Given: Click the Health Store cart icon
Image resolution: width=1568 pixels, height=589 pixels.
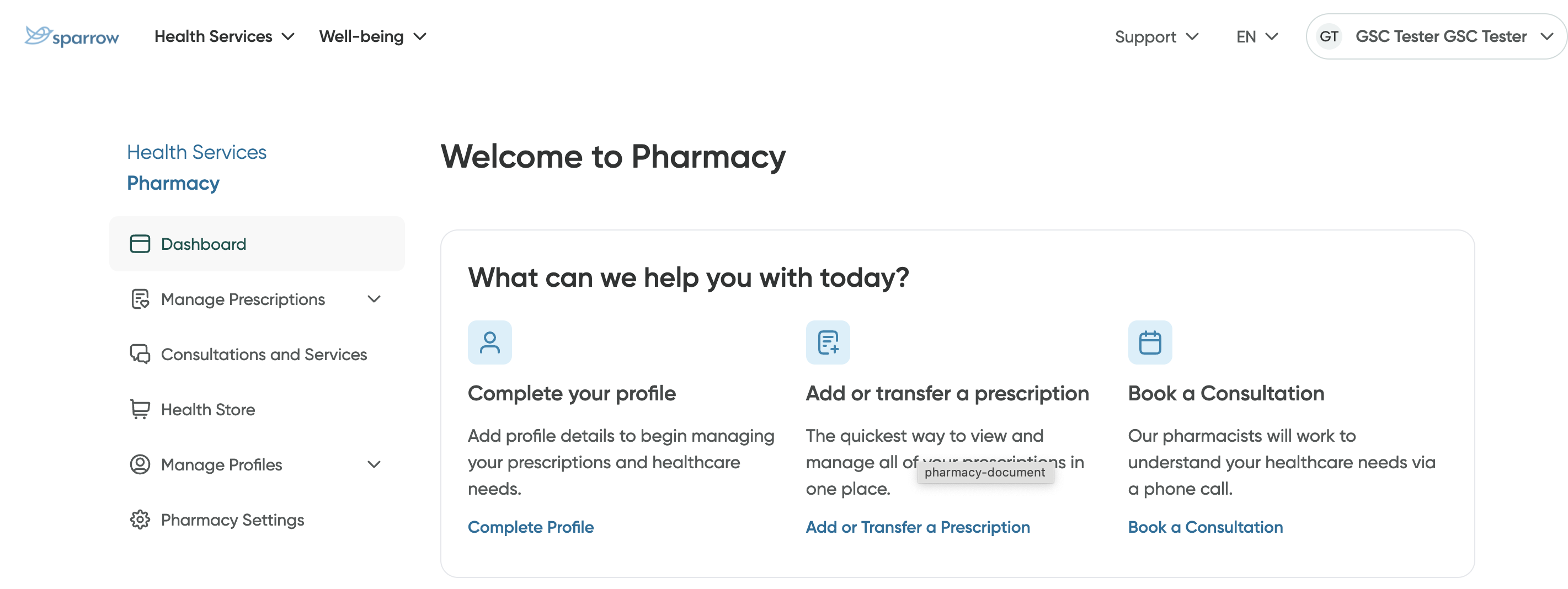Looking at the screenshot, I should pos(141,409).
